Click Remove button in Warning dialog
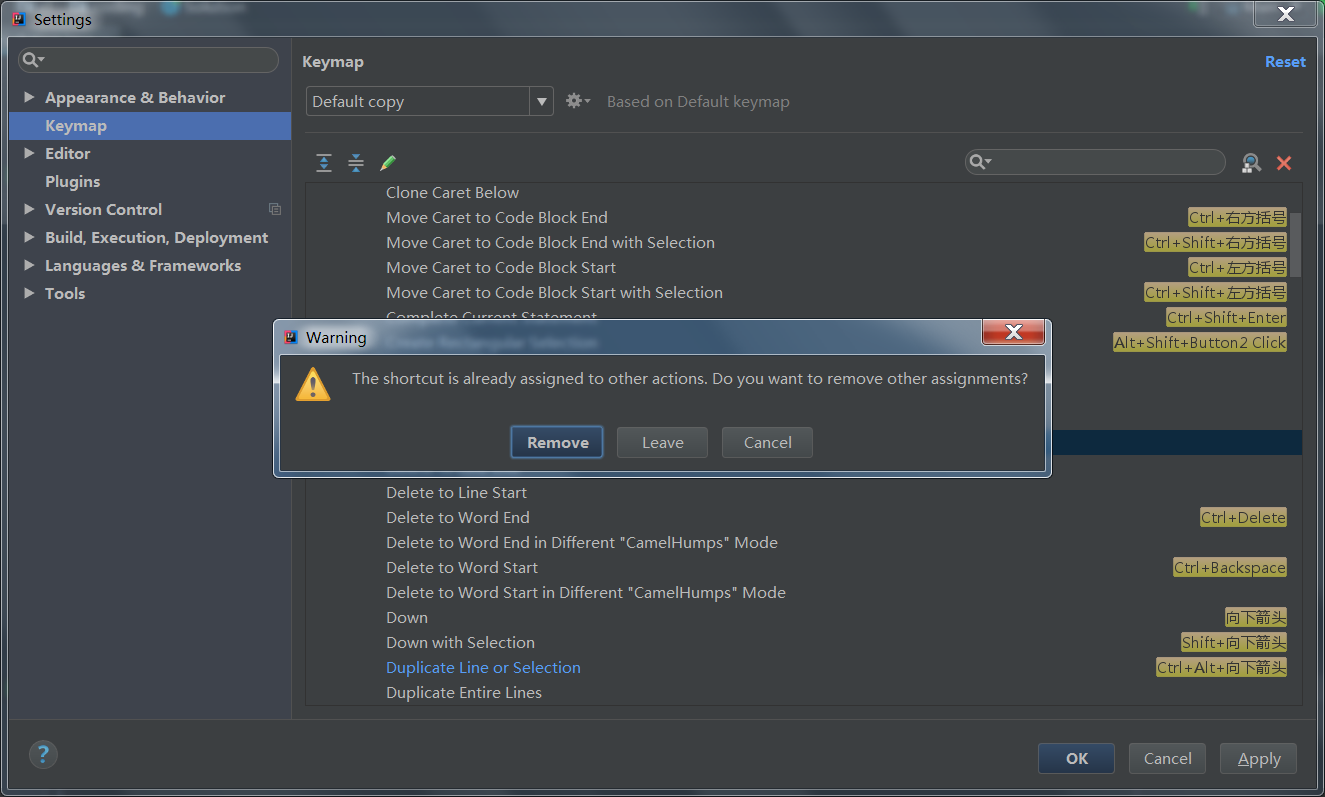Viewport: 1325px width, 797px height. coord(557,442)
